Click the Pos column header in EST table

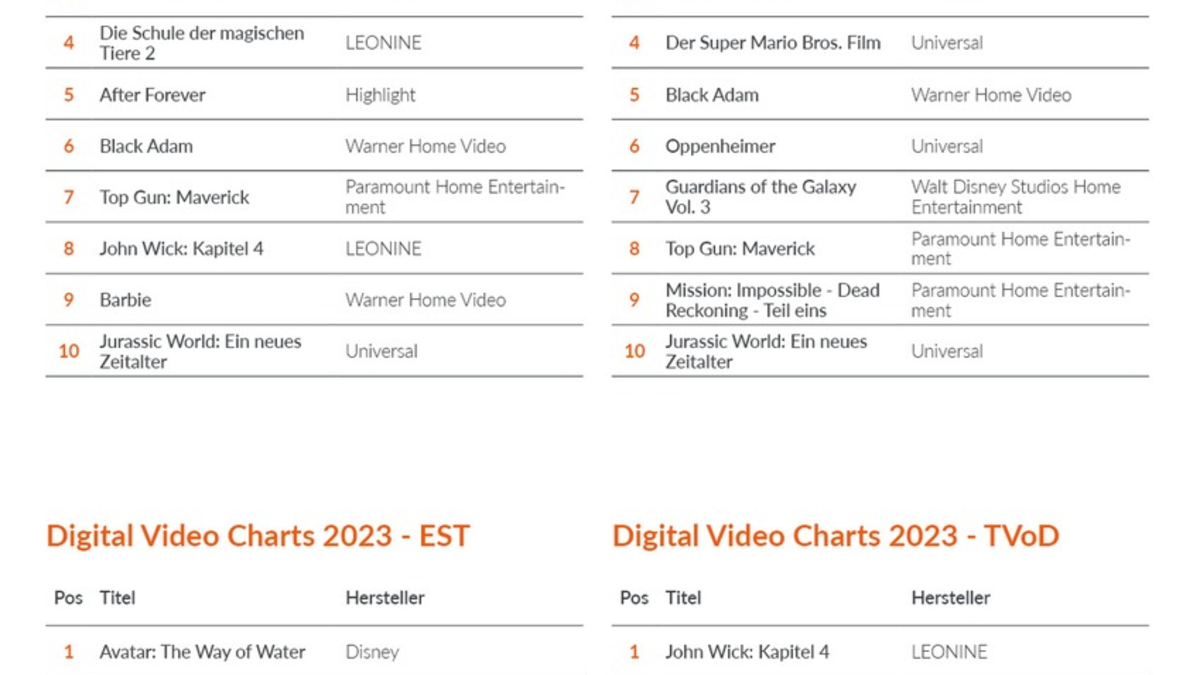[x=68, y=598]
